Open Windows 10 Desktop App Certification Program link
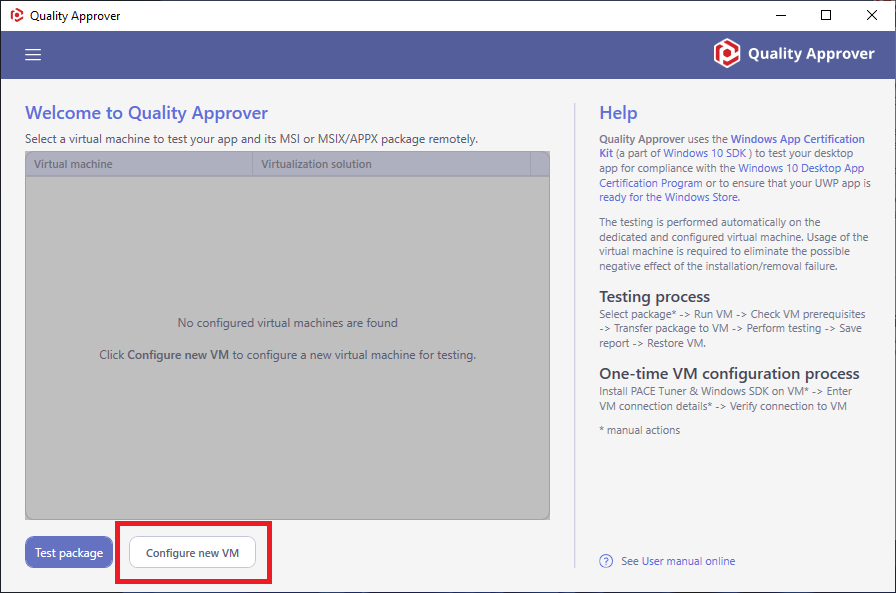This screenshot has height=593, width=896. [731, 175]
